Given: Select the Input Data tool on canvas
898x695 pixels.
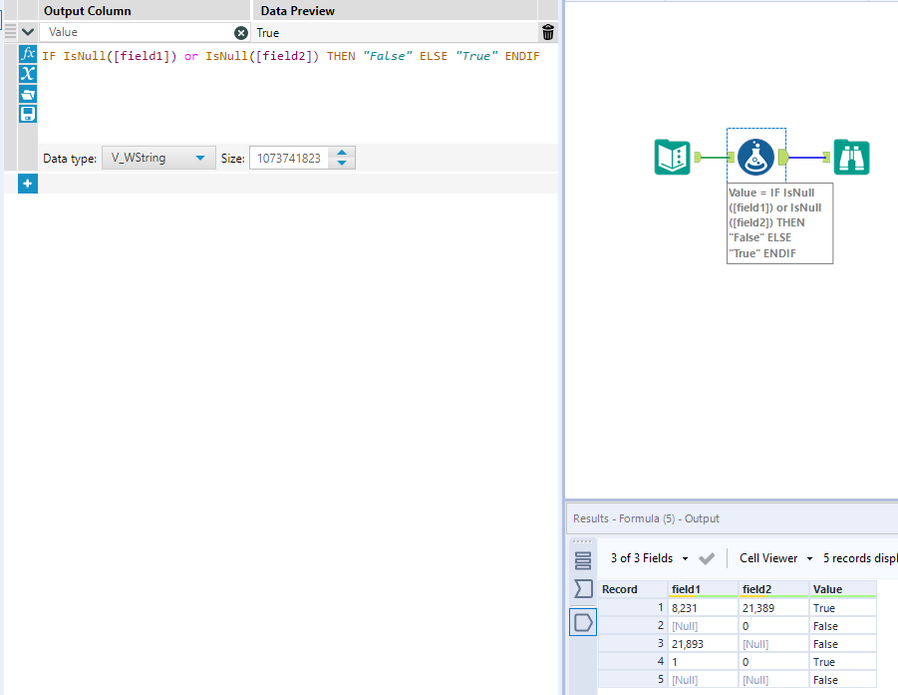Looking at the screenshot, I should (x=672, y=157).
